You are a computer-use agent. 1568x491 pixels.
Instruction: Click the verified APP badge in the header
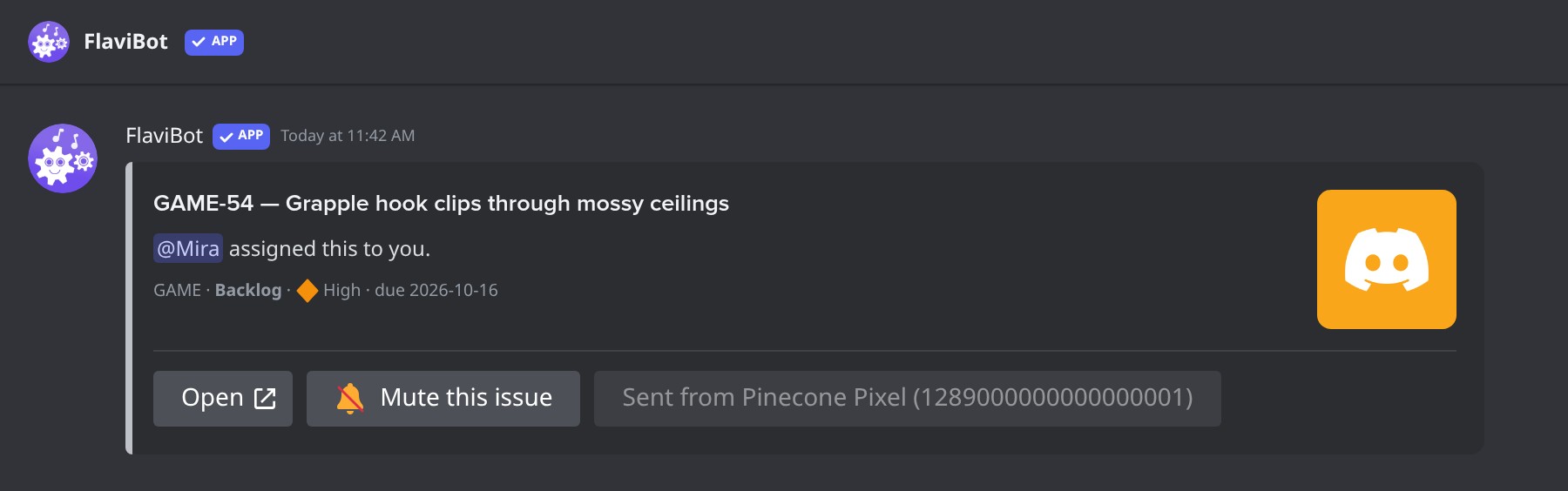point(214,42)
